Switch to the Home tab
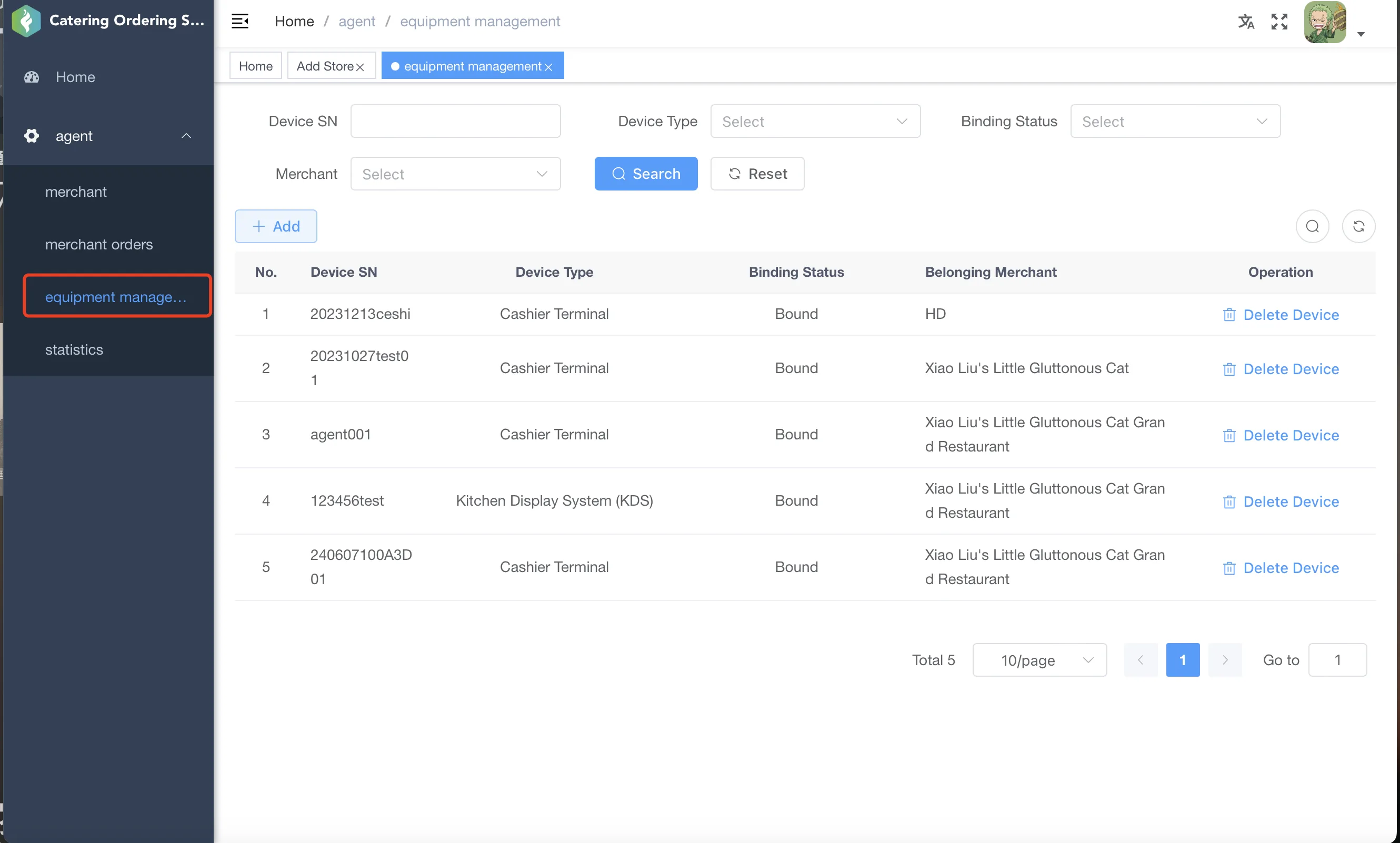This screenshot has height=843, width=1400. (x=256, y=66)
